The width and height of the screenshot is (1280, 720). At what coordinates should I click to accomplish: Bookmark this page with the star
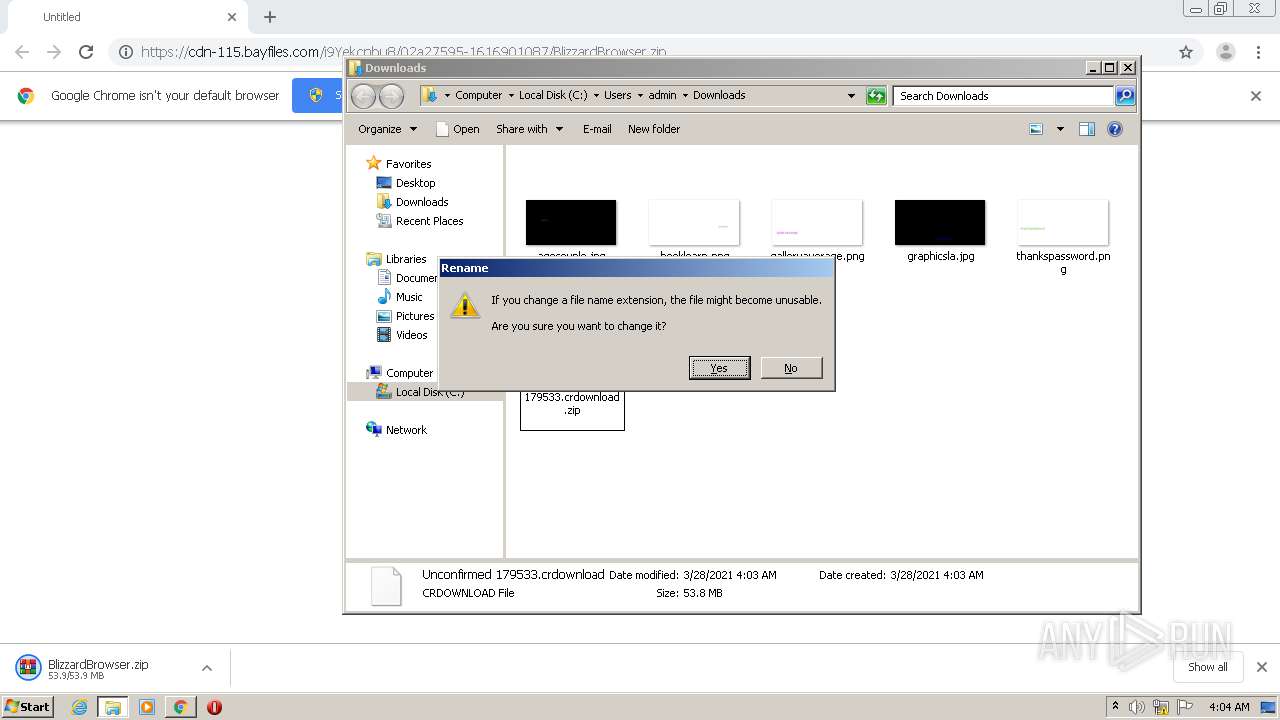1186,52
